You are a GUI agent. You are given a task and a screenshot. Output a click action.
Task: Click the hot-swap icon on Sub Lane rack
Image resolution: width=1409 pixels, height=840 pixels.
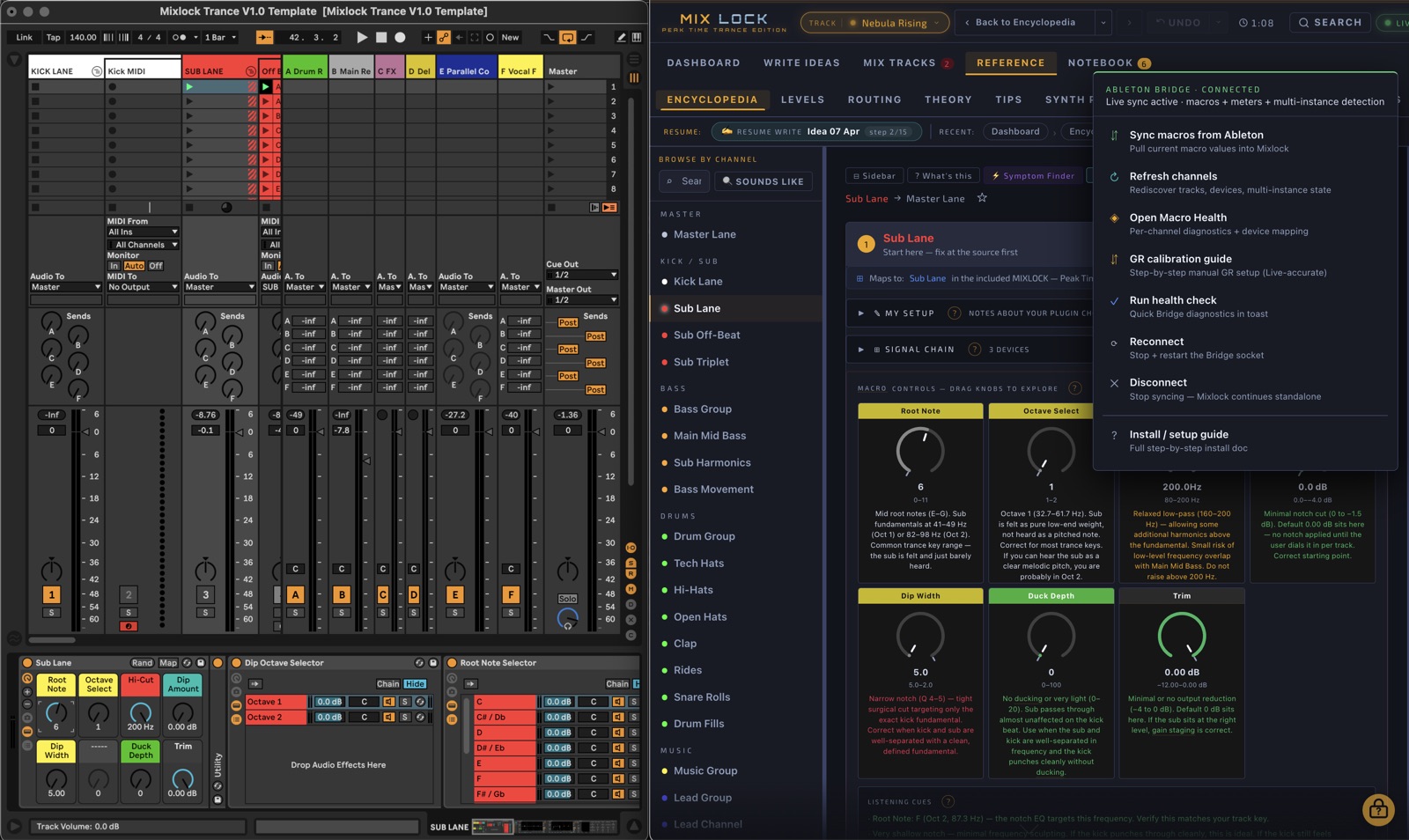[x=187, y=663]
